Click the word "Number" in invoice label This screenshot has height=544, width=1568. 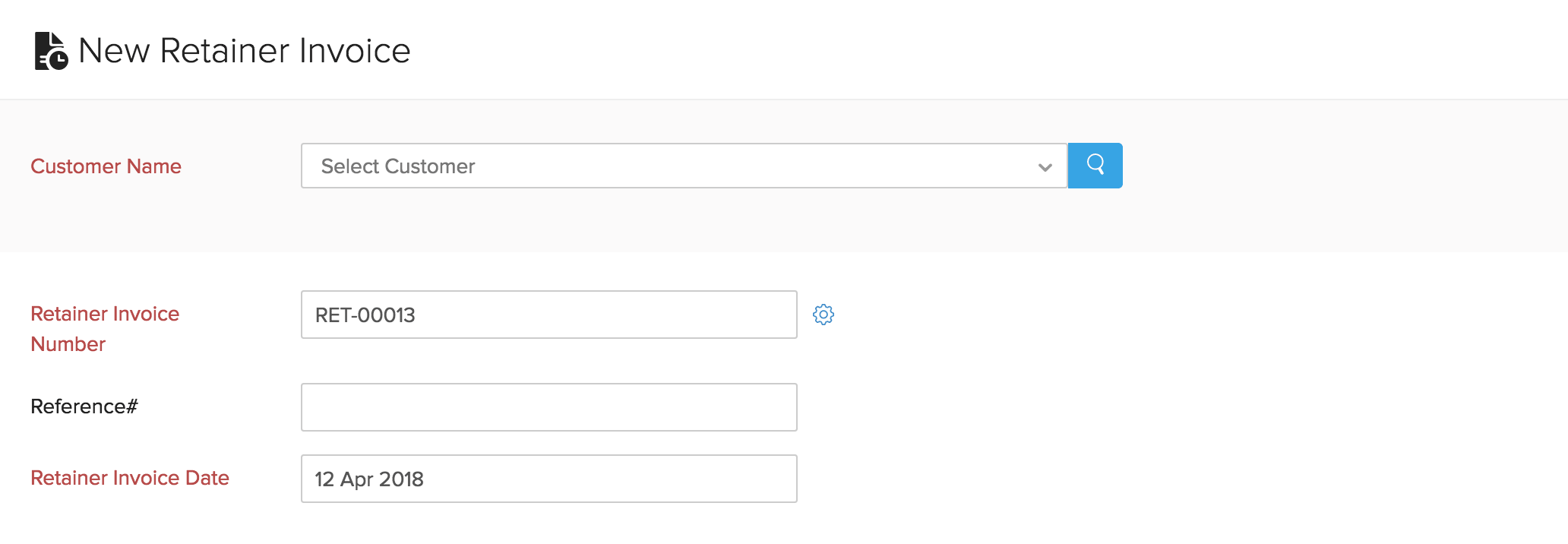pyautogui.click(x=68, y=344)
